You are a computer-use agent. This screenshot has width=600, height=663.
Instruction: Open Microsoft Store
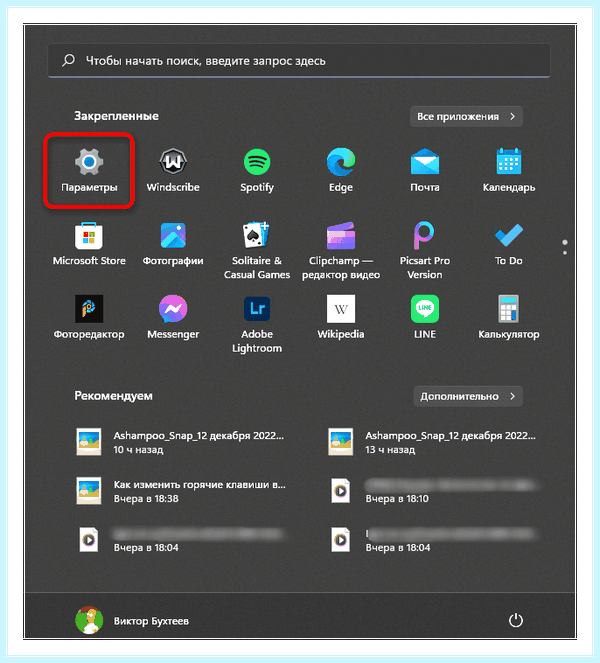(x=89, y=244)
